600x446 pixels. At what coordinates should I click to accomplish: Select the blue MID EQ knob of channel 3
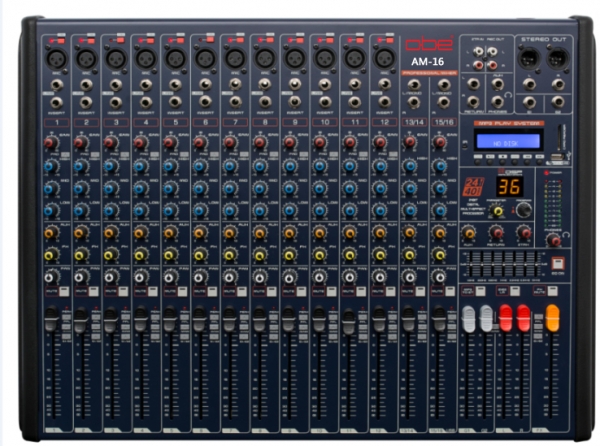click(x=110, y=189)
